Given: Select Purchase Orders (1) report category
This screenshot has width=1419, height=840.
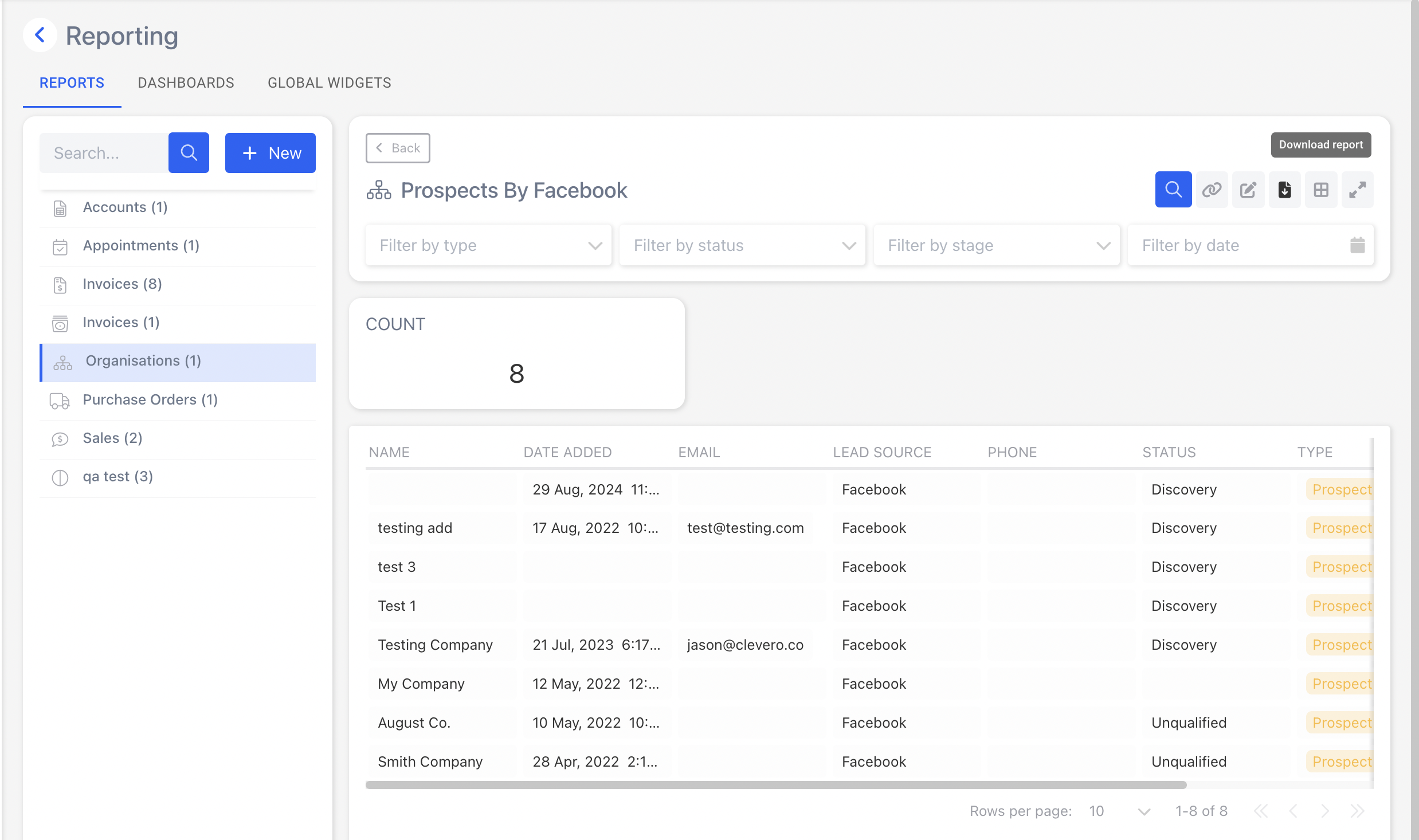Looking at the screenshot, I should coord(178,400).
